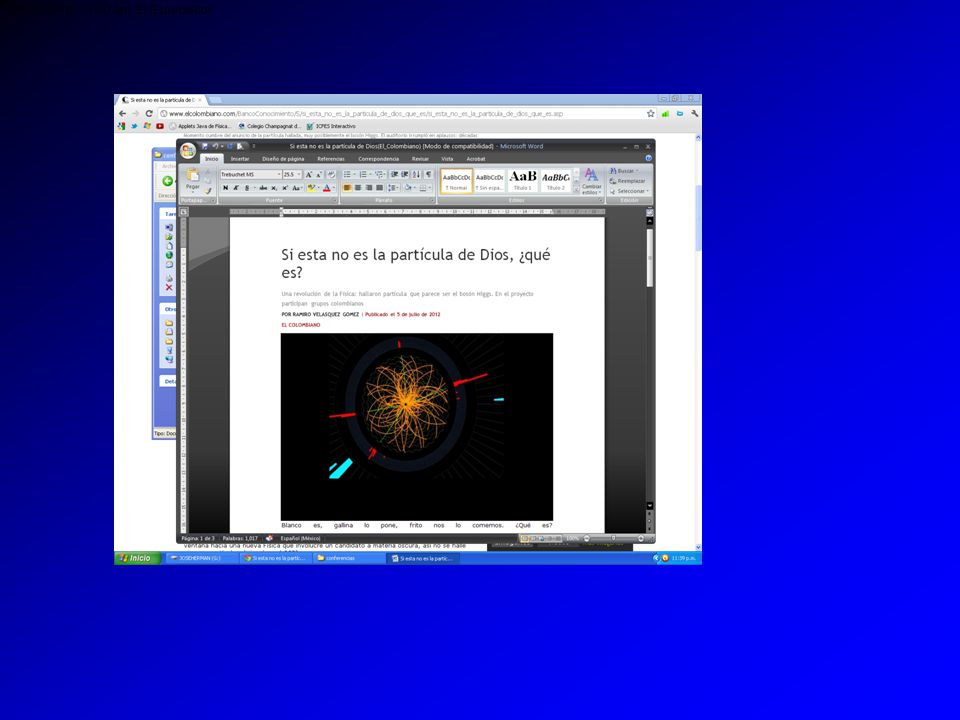Image resolution: width=960 pixels, height=720 pixels.
Task: Decrease font size with the shrink font icon
Action: 318,175
